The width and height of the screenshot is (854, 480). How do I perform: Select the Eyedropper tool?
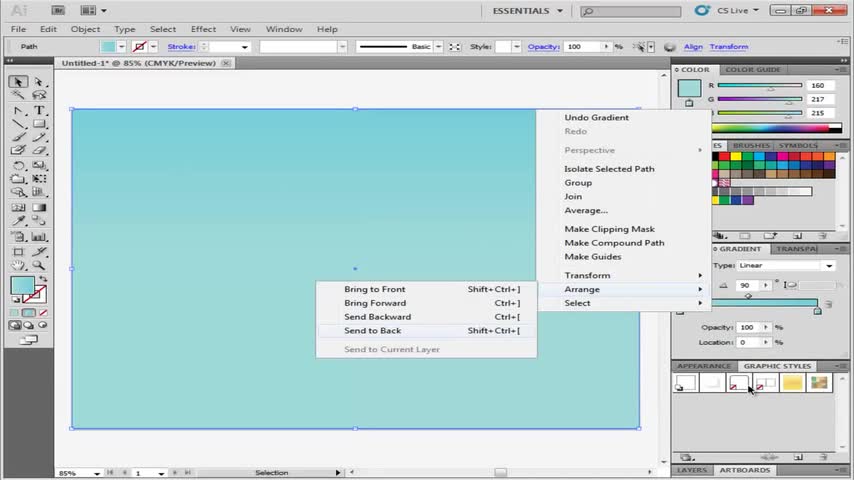pyautogui.click(x=18, y=221)
